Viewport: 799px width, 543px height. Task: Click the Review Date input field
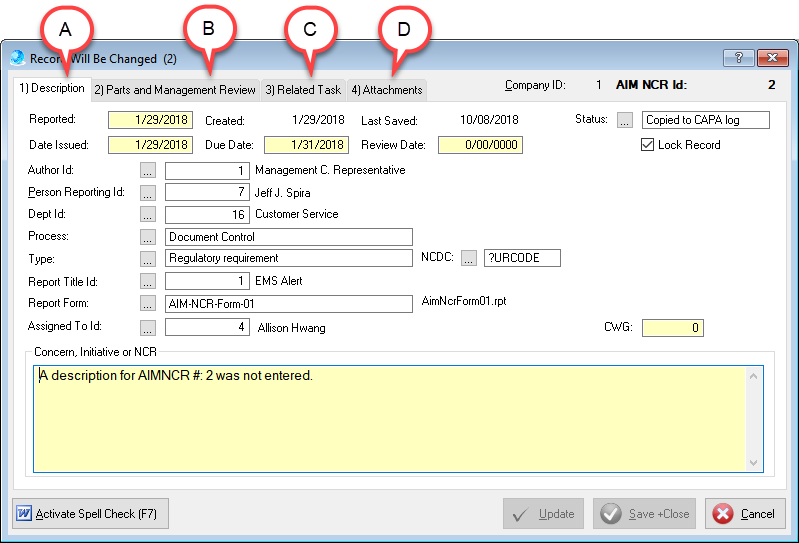pos(480,145)
